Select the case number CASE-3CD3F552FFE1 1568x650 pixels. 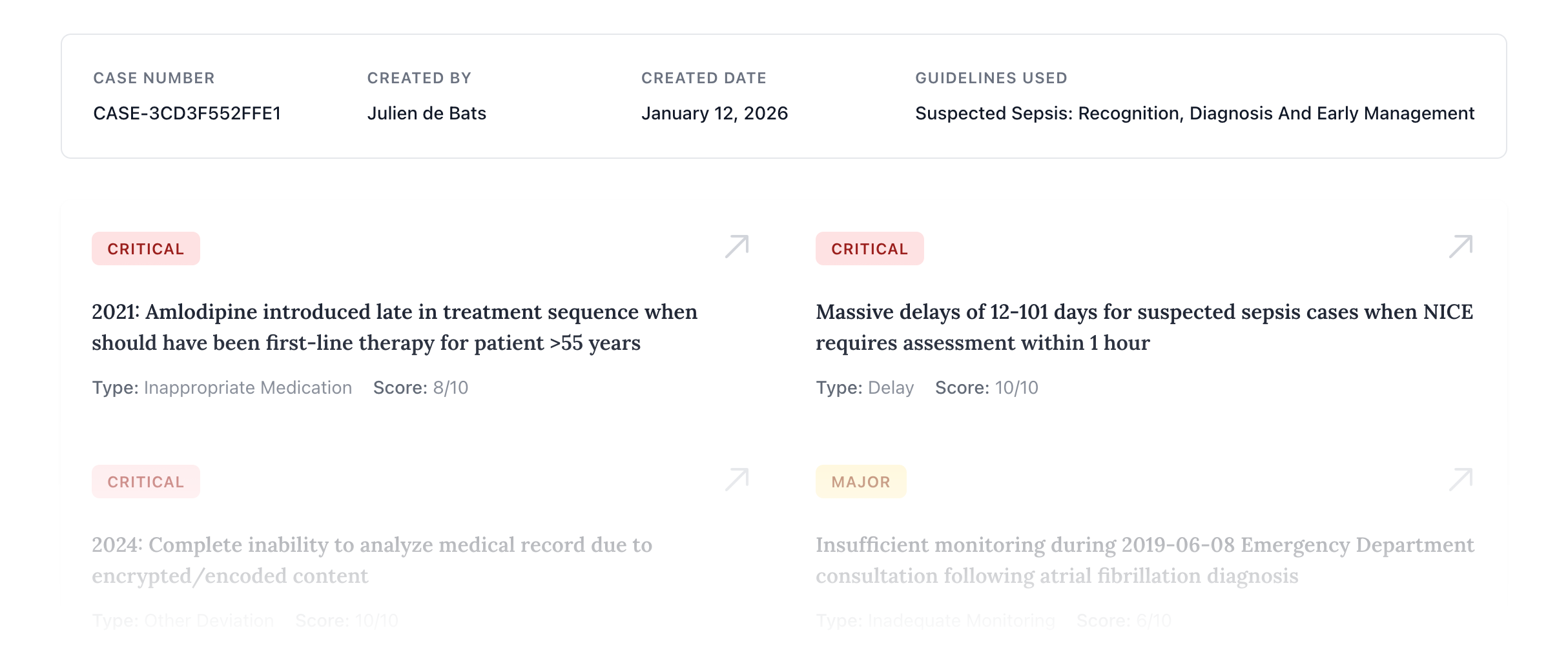187,113
